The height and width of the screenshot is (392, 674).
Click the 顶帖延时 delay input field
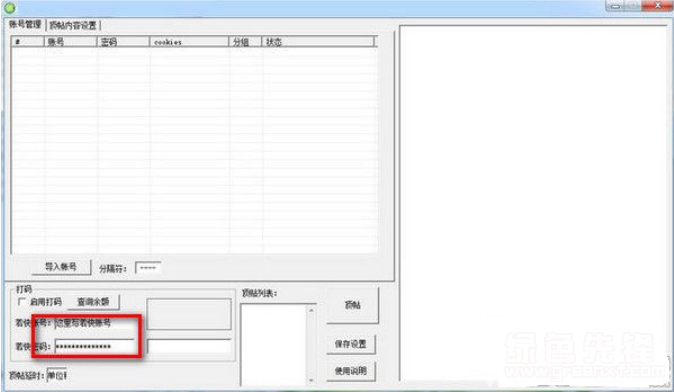[57, 375]
